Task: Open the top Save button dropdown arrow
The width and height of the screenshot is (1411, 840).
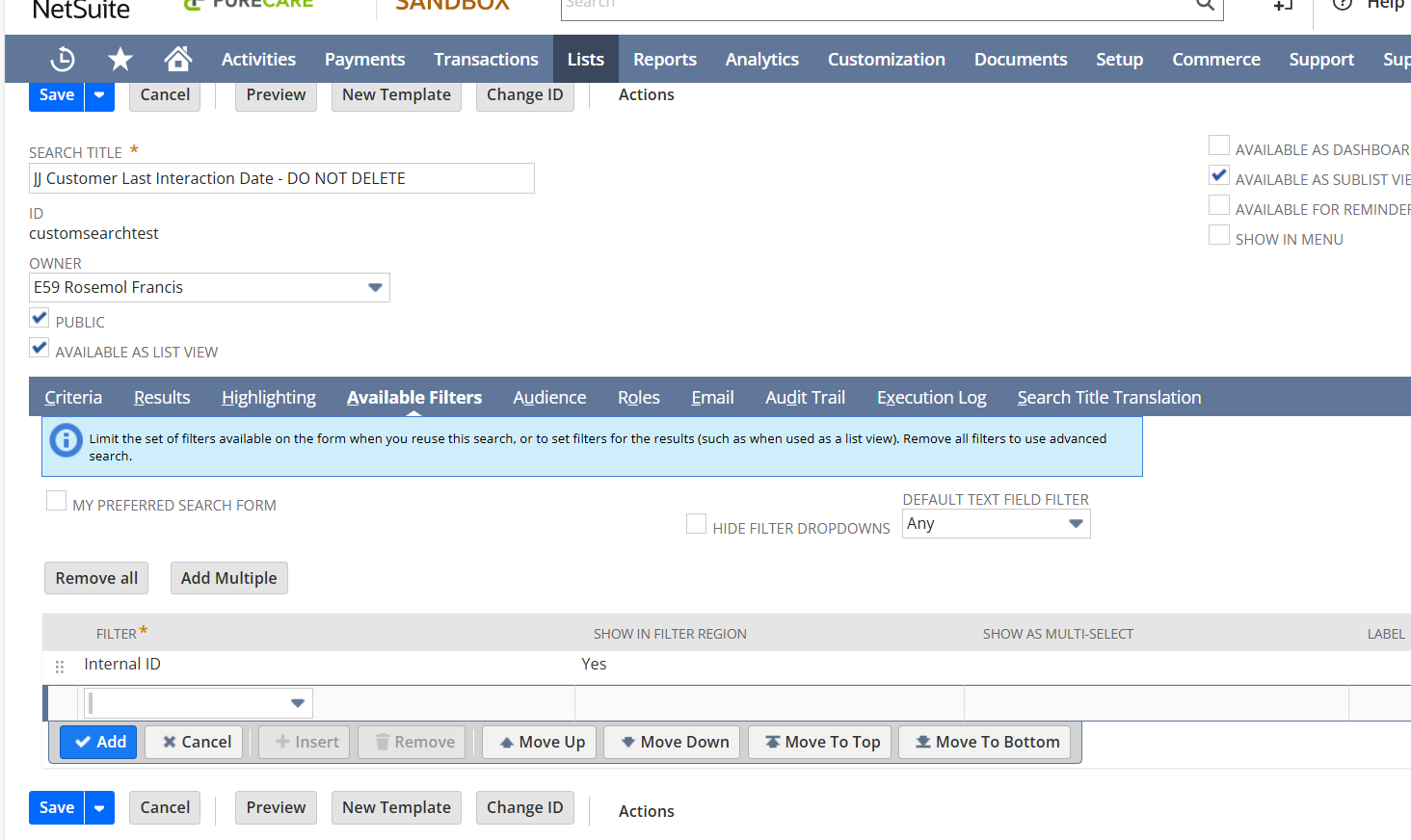Action: (99, 94)
